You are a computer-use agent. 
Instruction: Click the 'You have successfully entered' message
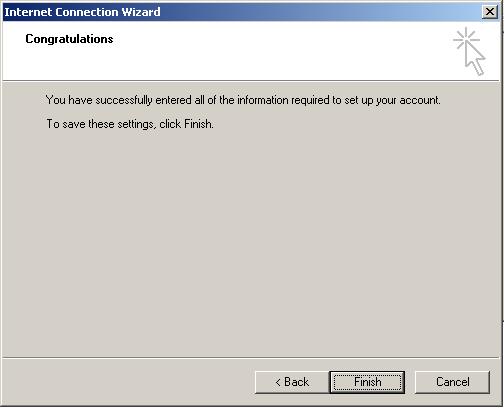[243, 100]
